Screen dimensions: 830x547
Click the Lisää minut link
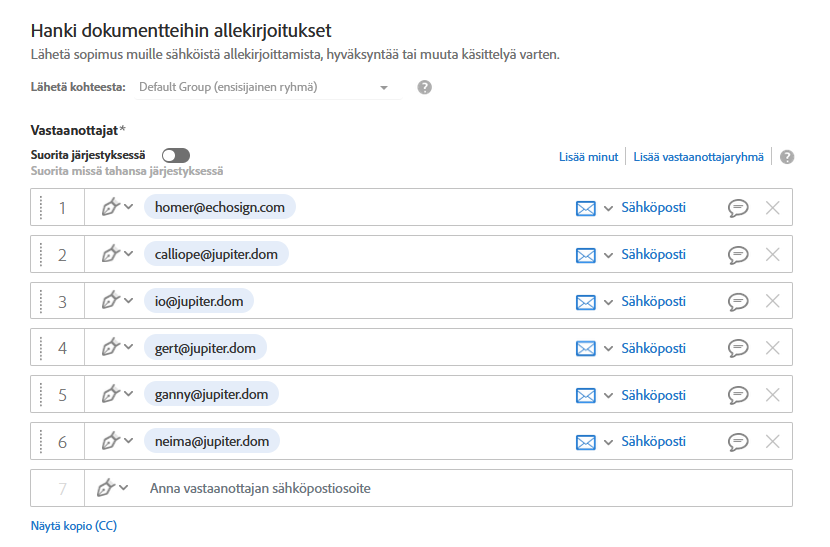(x=588, y=157)
